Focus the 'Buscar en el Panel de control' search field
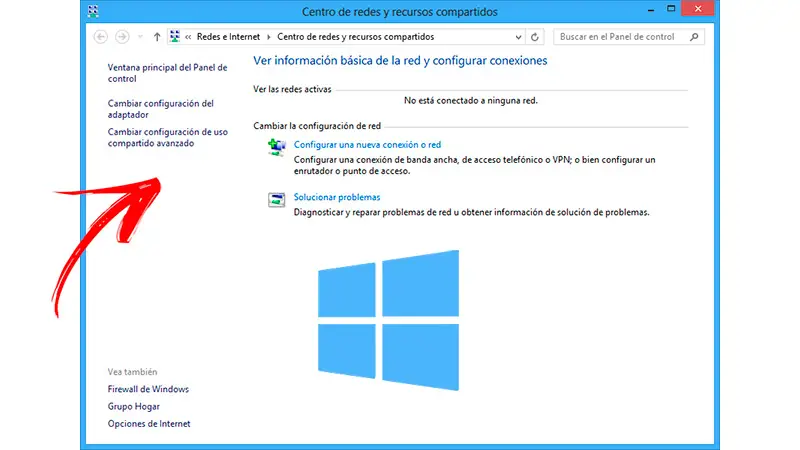 [x=629, y=37]
